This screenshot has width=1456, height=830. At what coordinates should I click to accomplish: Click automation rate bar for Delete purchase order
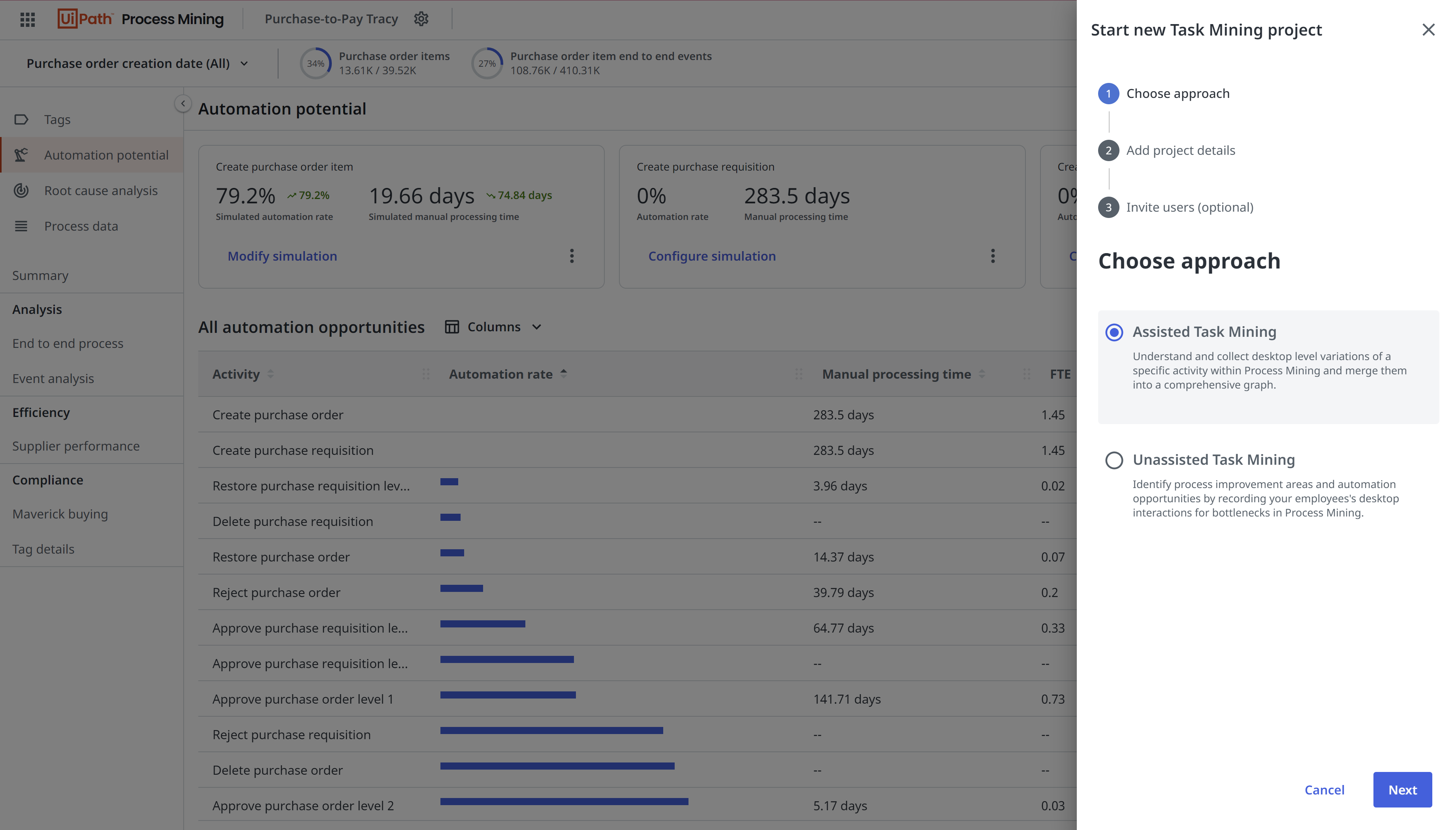[557, 766]
